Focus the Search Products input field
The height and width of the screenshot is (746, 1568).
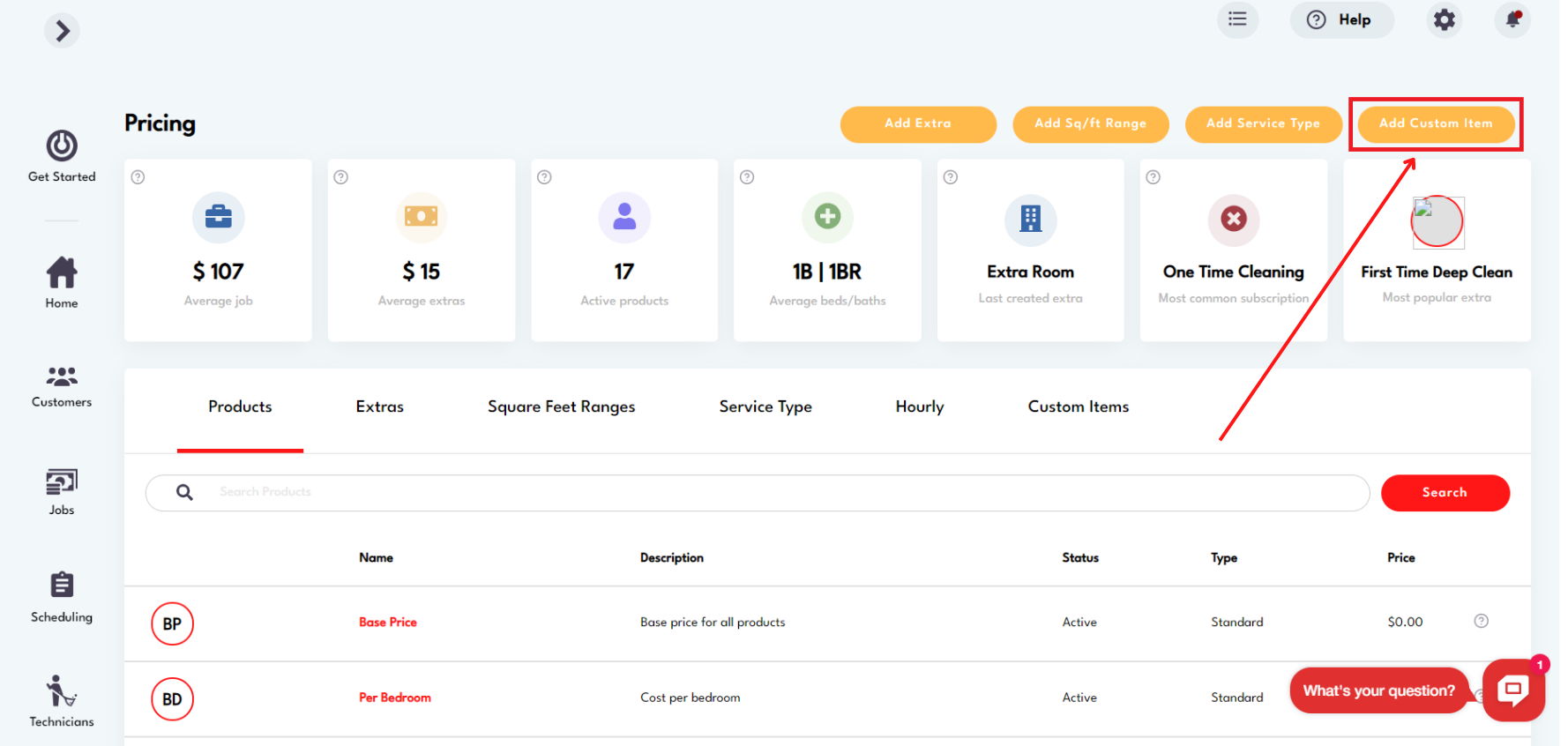(x=758, y=493)
